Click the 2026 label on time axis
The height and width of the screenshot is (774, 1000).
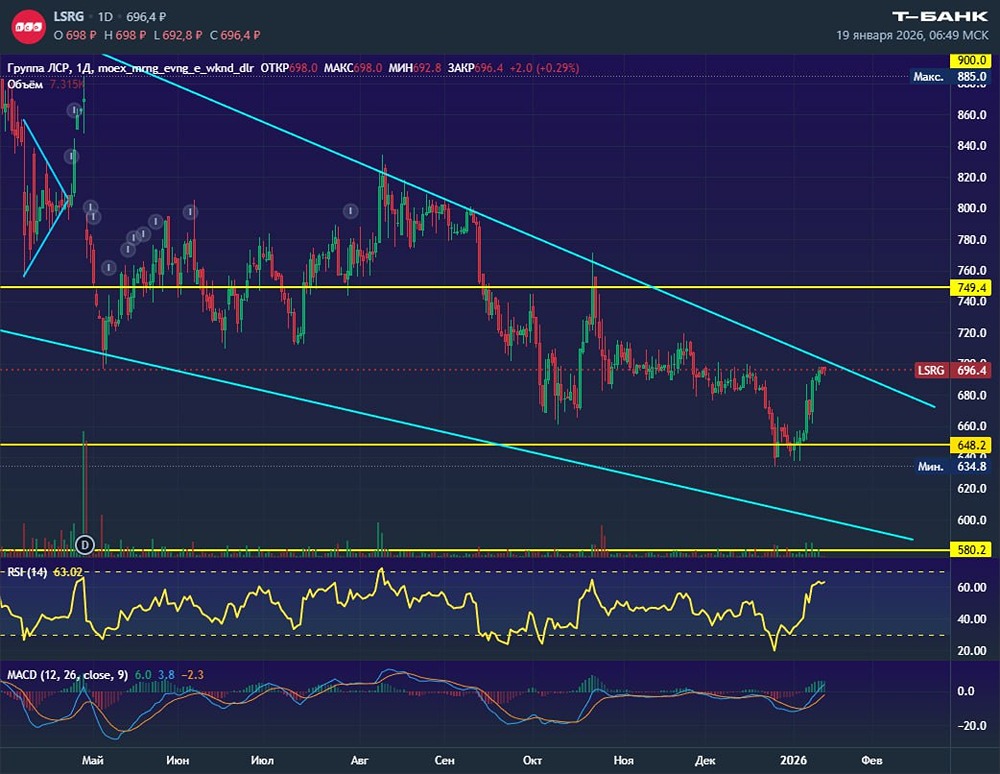click(793, 760)
